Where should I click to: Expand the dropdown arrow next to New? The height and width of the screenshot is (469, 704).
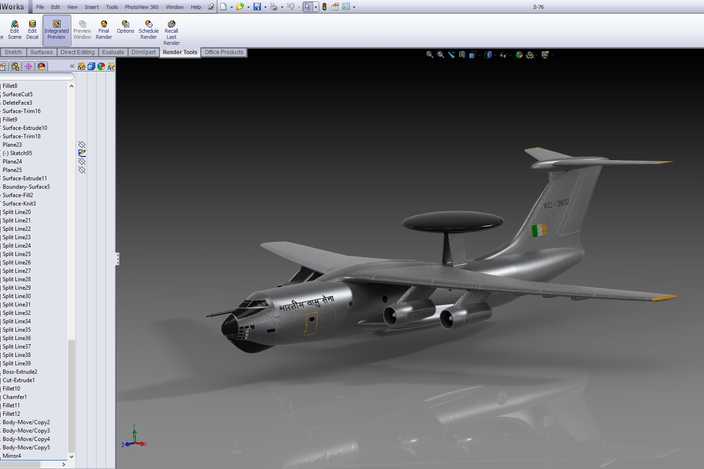pos(231,7)
